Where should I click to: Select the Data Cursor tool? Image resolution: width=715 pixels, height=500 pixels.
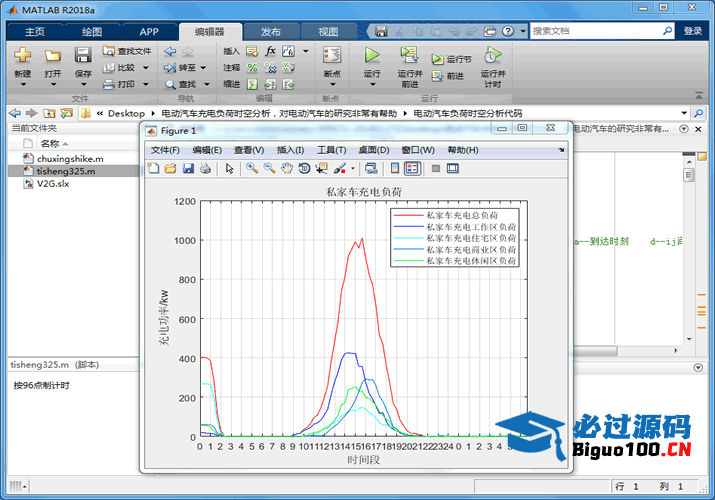[x=322, y=169]
